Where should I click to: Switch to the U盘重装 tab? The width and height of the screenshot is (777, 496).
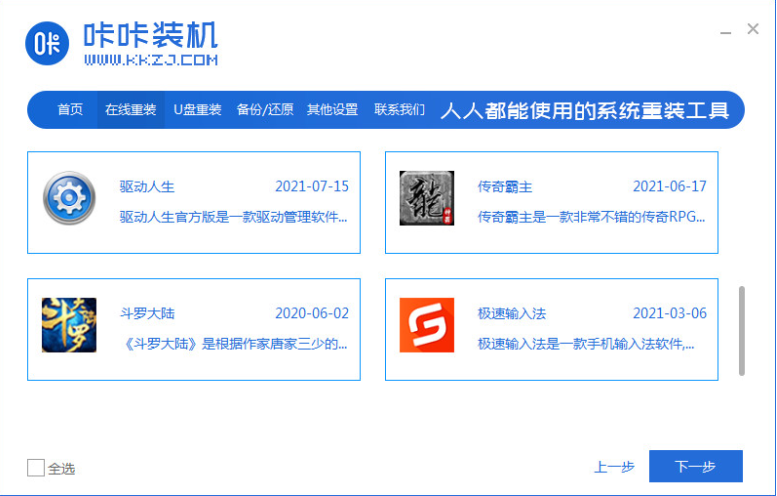197,110
